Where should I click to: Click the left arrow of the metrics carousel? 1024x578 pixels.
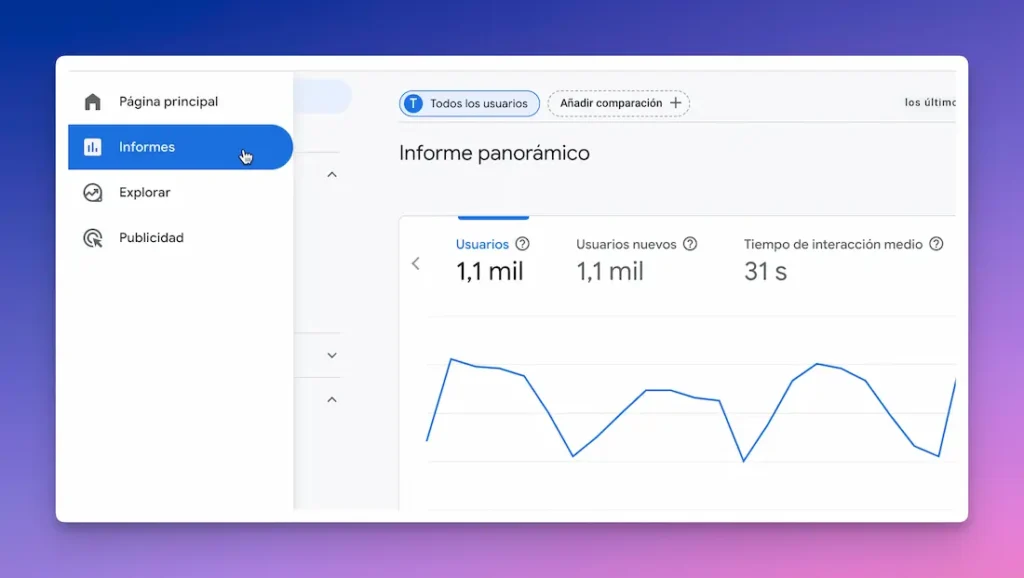416,263
